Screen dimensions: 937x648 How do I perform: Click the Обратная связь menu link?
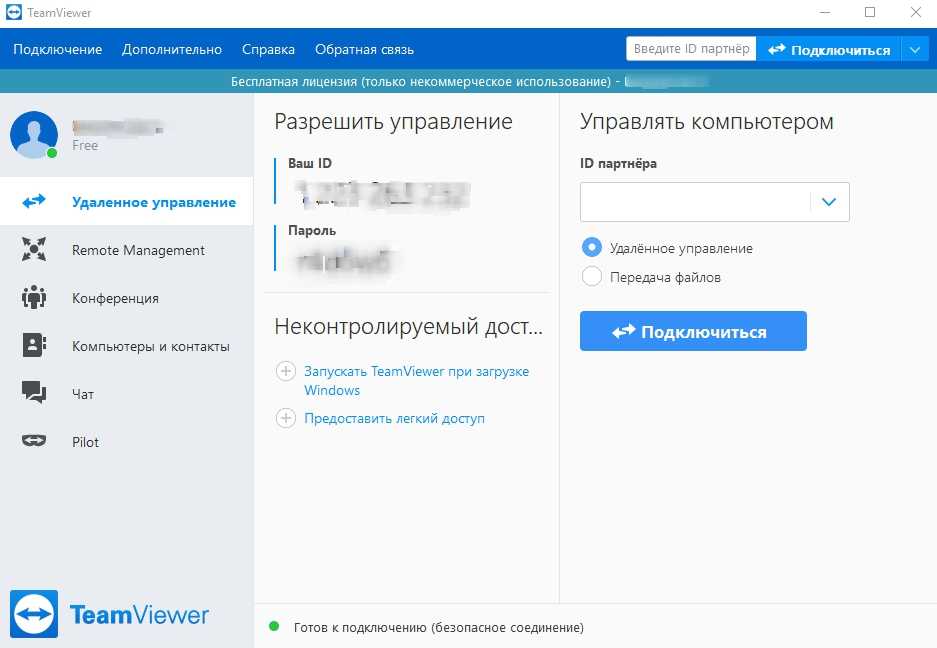click(x=364, y=50)
